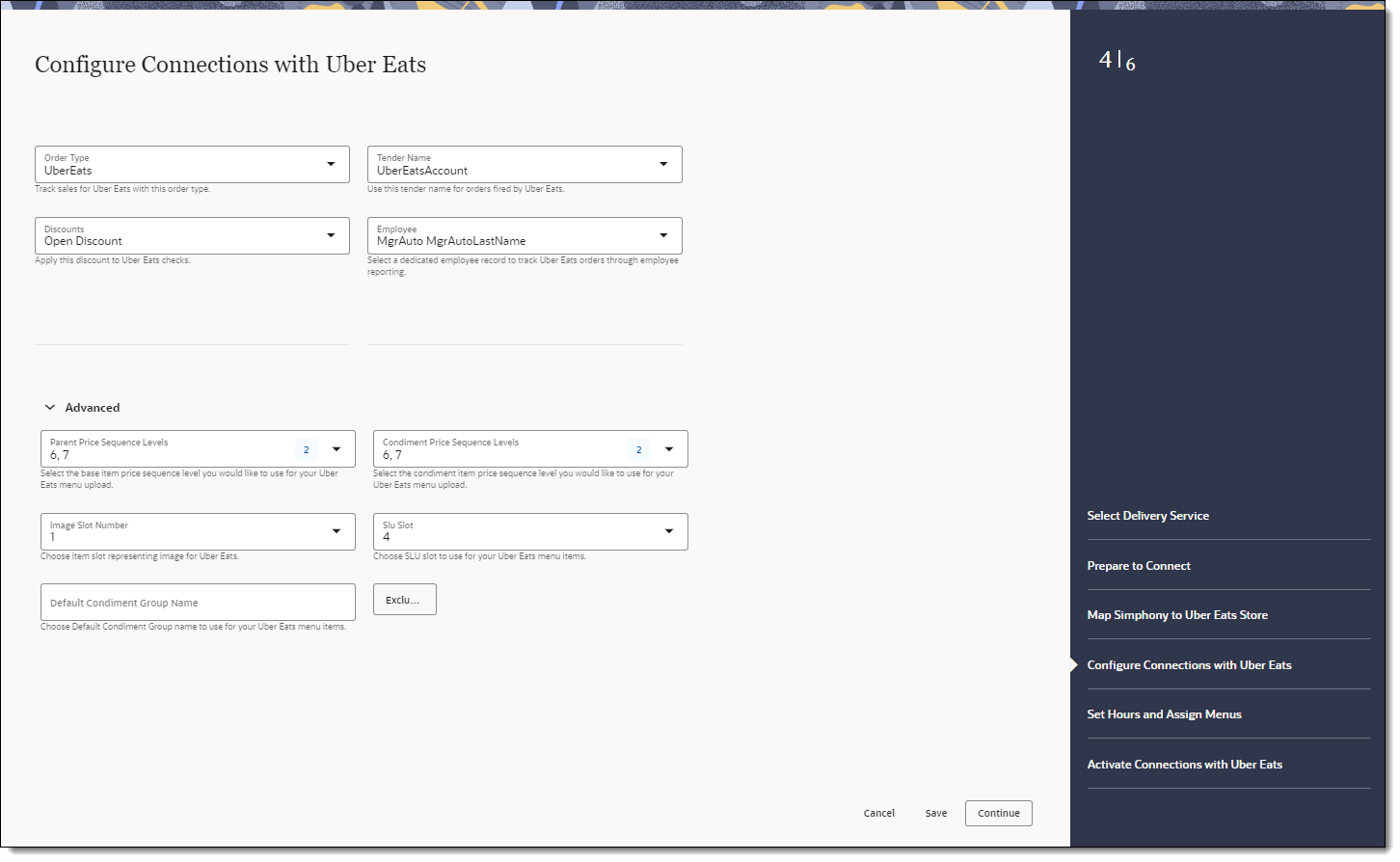
Task: Click 'Choose item slot representing image' hint
Action: 140,556
